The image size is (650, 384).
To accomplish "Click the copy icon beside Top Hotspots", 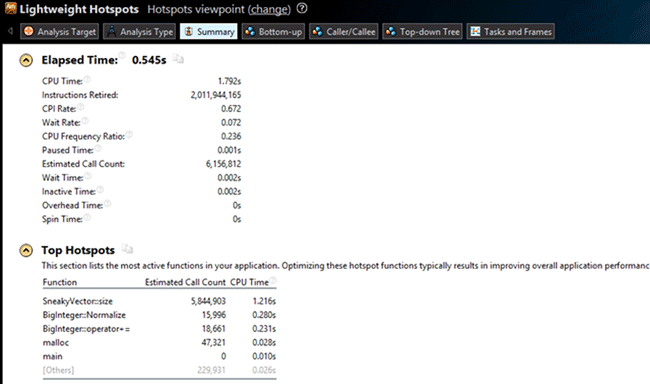I will (x=127, y=249).
